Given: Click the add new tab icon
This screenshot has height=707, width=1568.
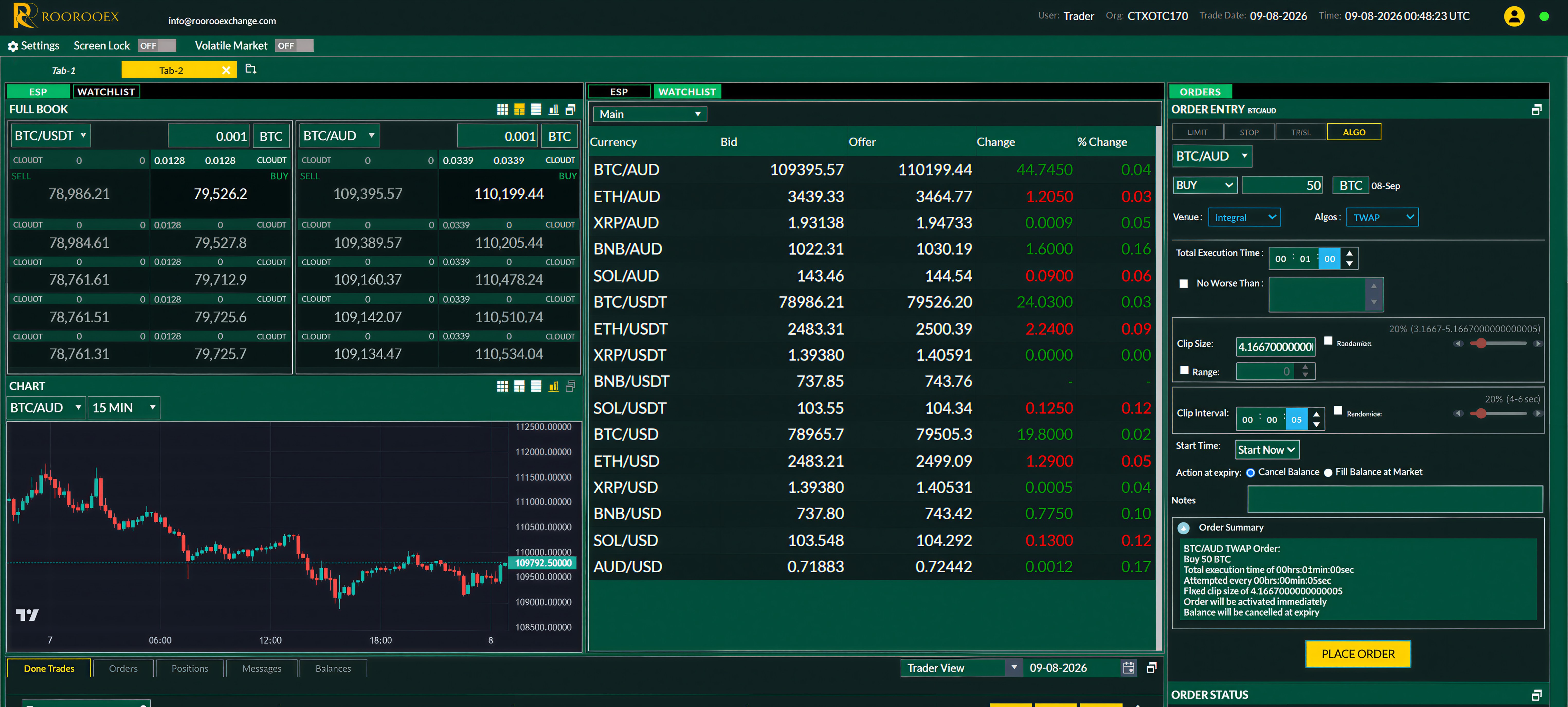Looking at the screenshot, I should point(251,69).
